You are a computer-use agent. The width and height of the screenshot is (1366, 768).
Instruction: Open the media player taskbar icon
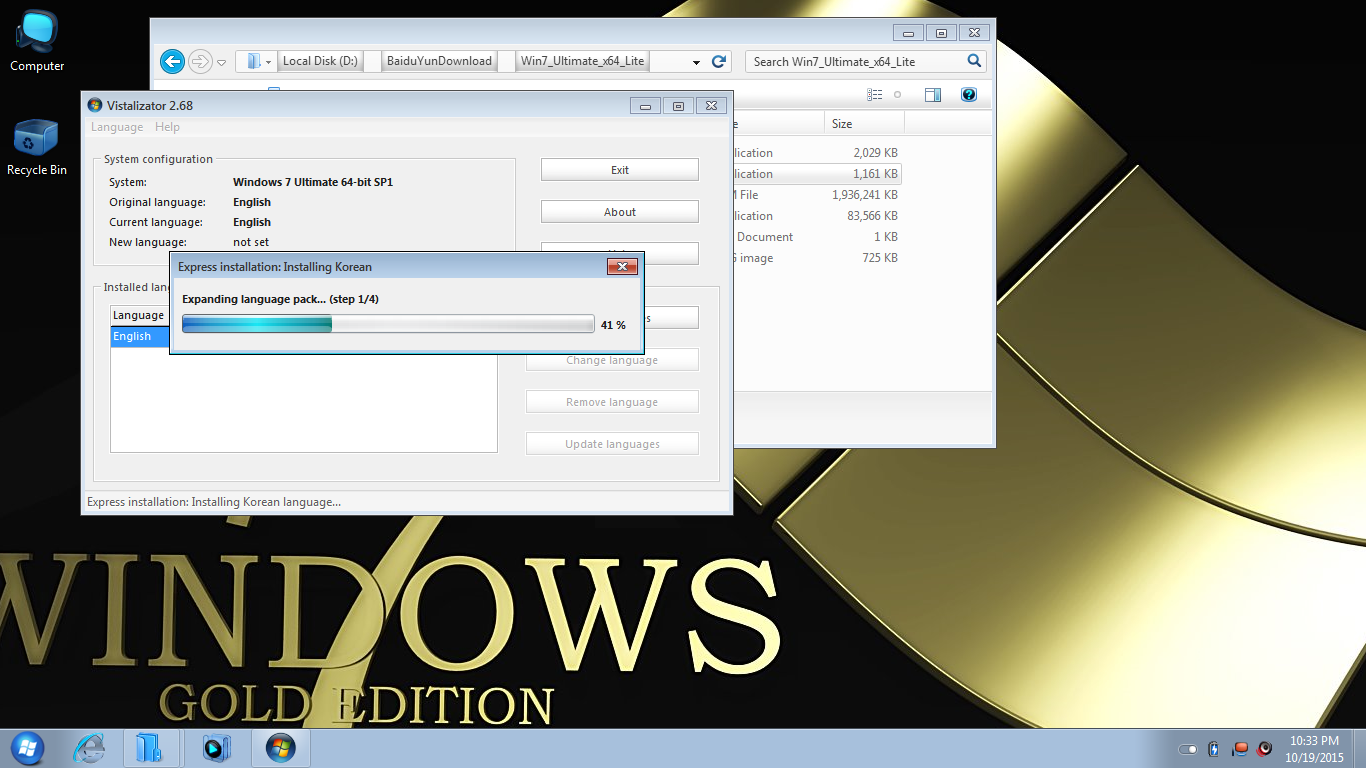[216, 748]
